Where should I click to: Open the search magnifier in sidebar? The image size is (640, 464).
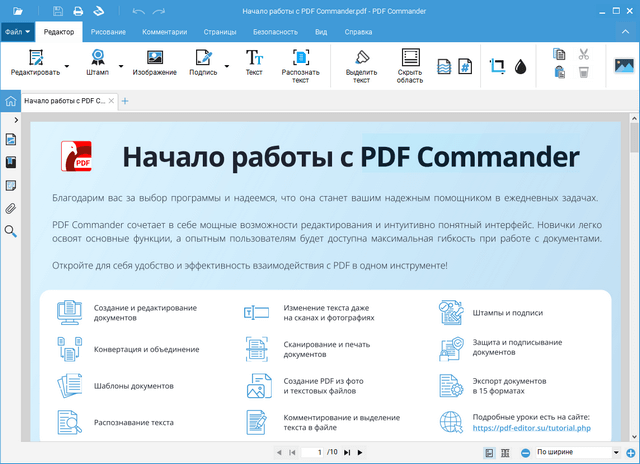click(x=11, y=231)
